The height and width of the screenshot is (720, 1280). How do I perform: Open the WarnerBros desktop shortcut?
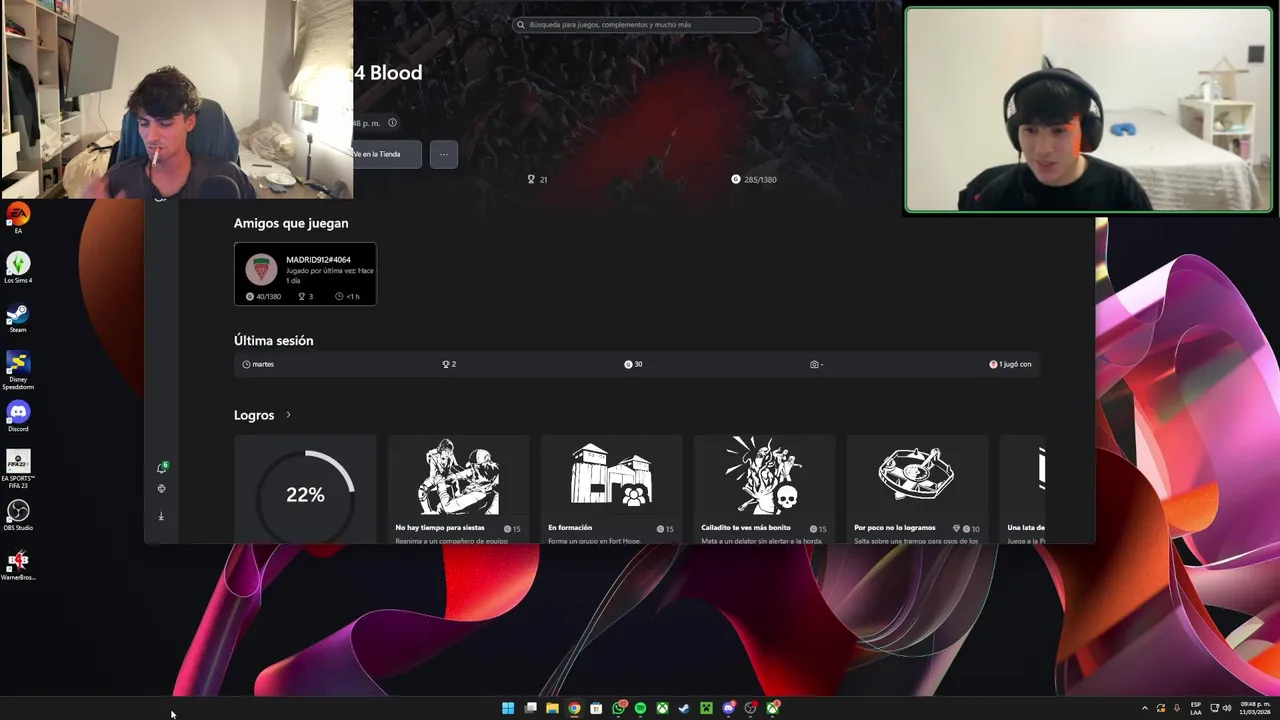18,565
